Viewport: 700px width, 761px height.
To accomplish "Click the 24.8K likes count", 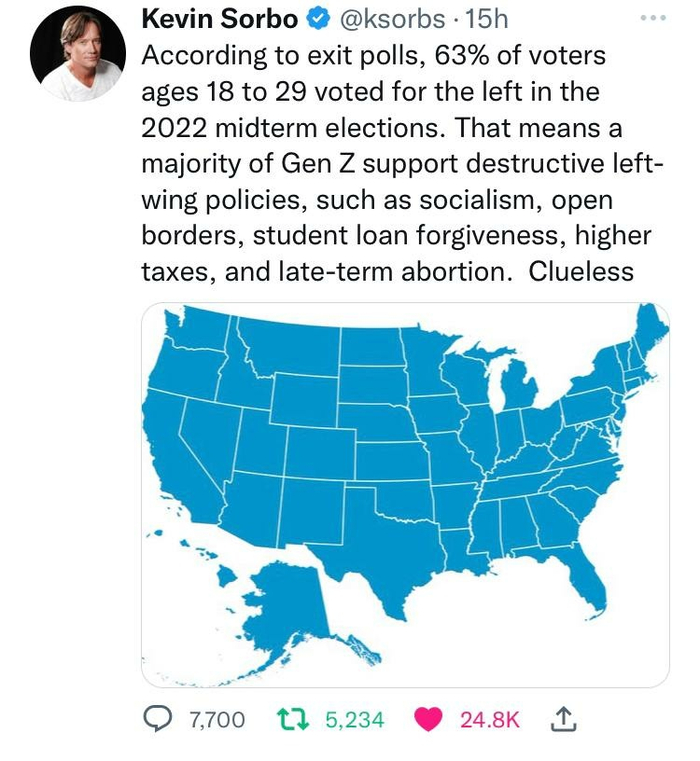I will [490, 719].
